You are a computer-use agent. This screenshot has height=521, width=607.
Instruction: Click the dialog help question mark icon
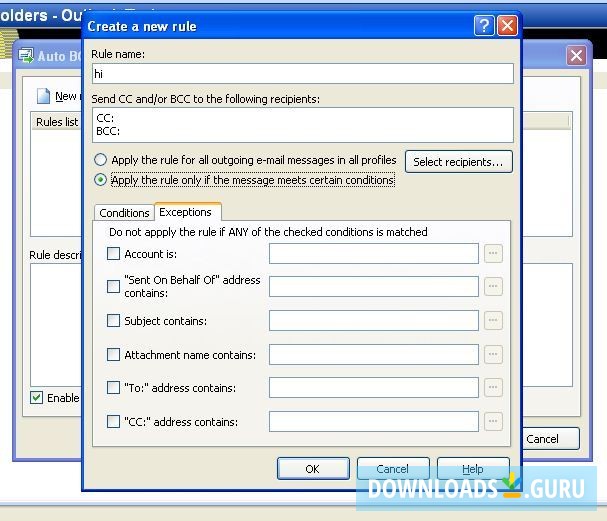[x=484, y=26]
